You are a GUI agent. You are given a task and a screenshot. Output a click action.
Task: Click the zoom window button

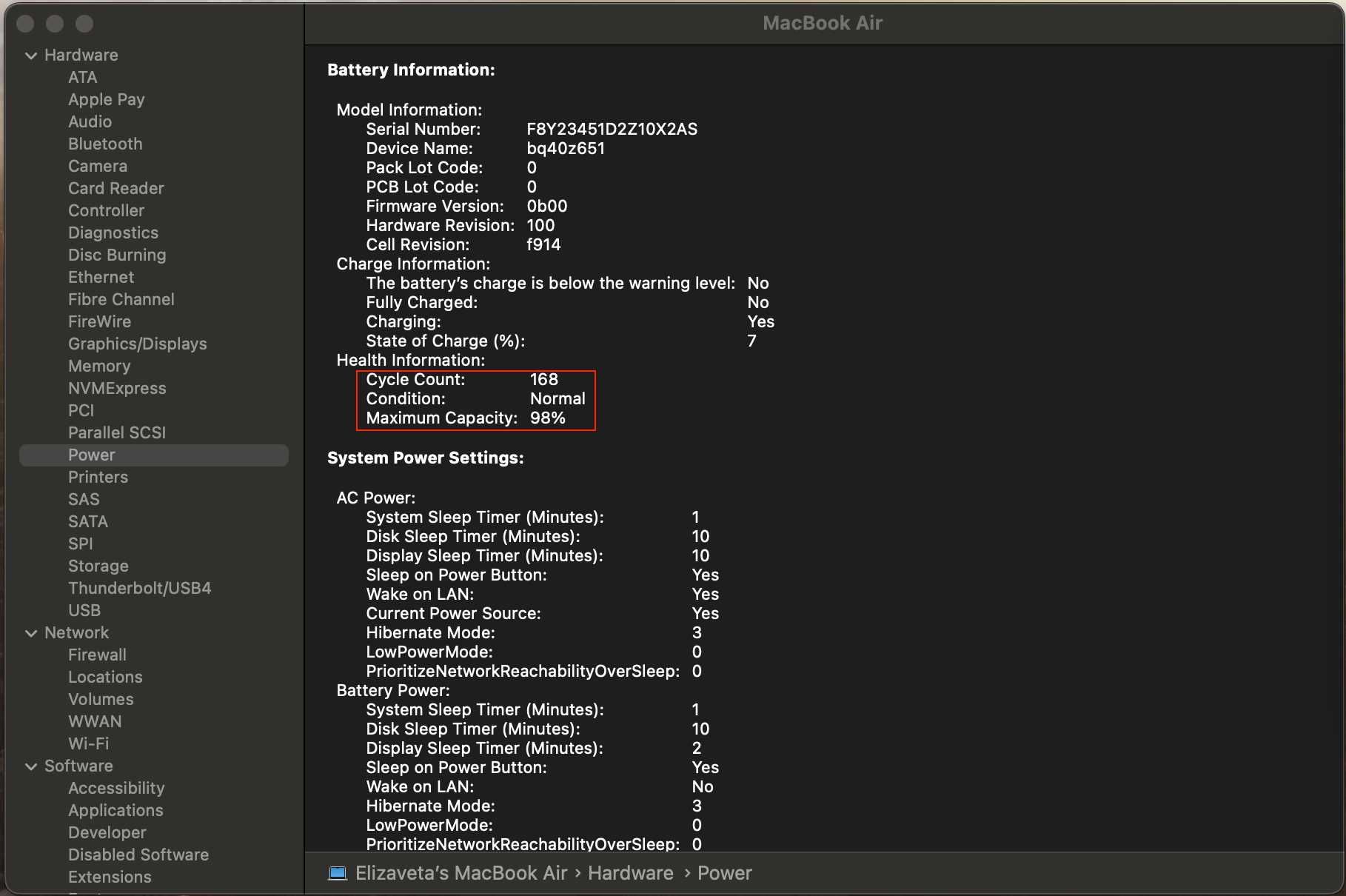pos(84,24)
